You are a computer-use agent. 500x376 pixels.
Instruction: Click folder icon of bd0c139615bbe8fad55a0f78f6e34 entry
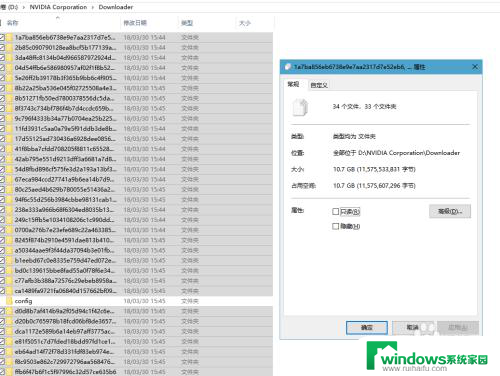(10, 271)
